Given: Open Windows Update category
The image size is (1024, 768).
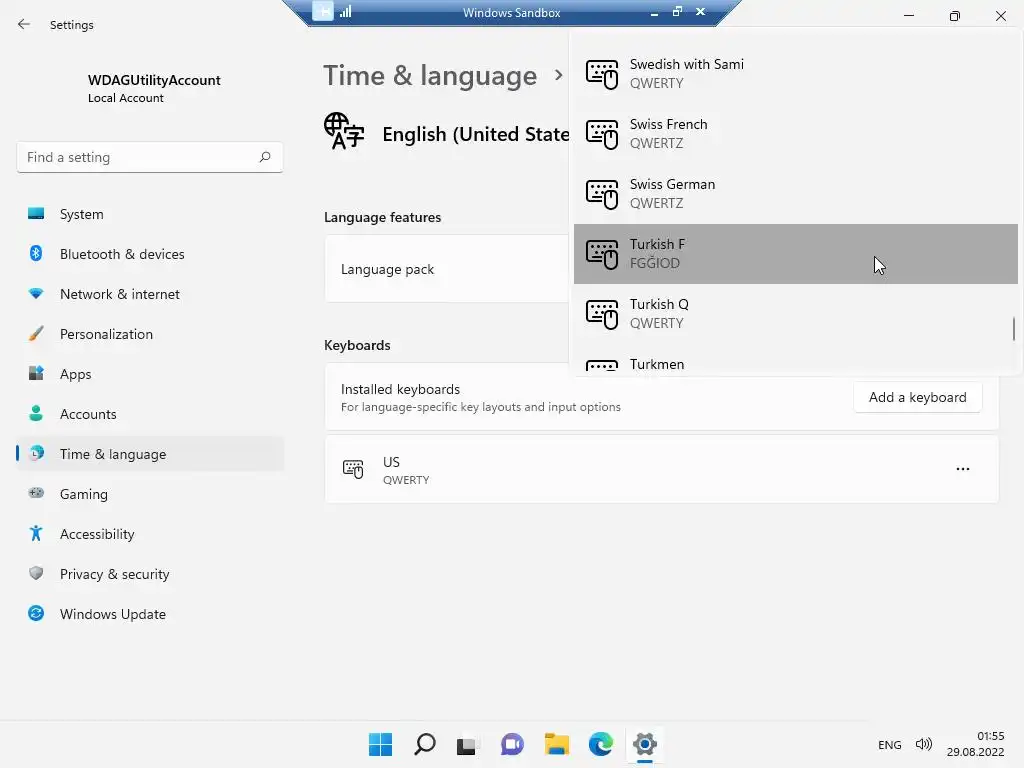Looking at the screenshot, I should 150,614.
